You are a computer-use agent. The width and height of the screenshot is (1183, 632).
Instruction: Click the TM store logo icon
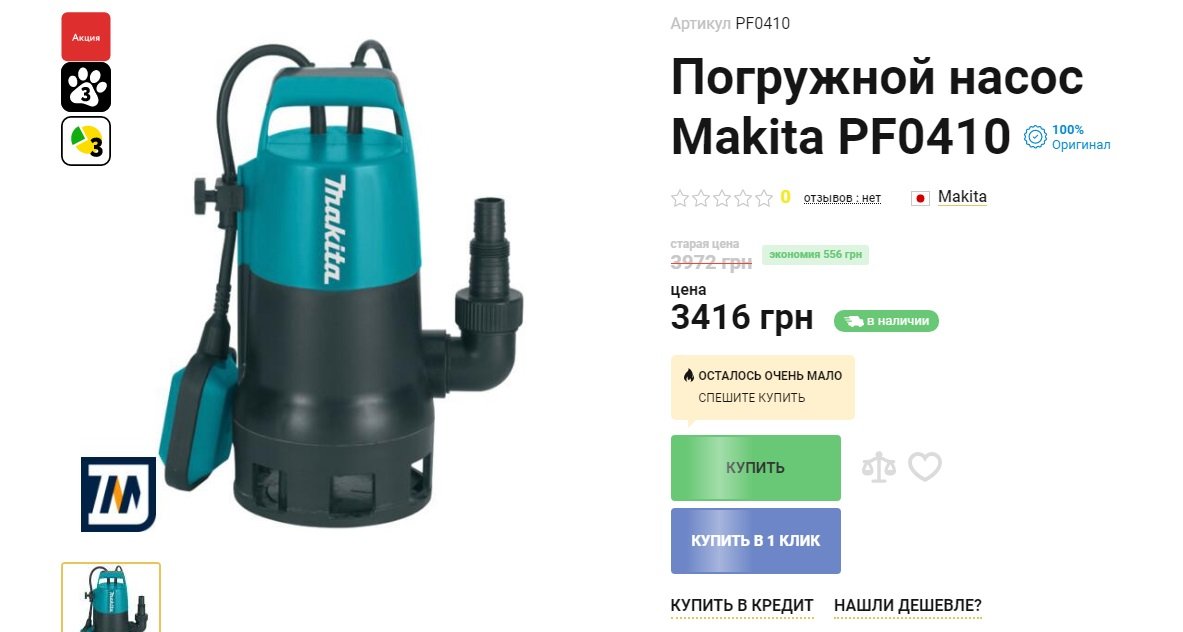coord(118,494)
